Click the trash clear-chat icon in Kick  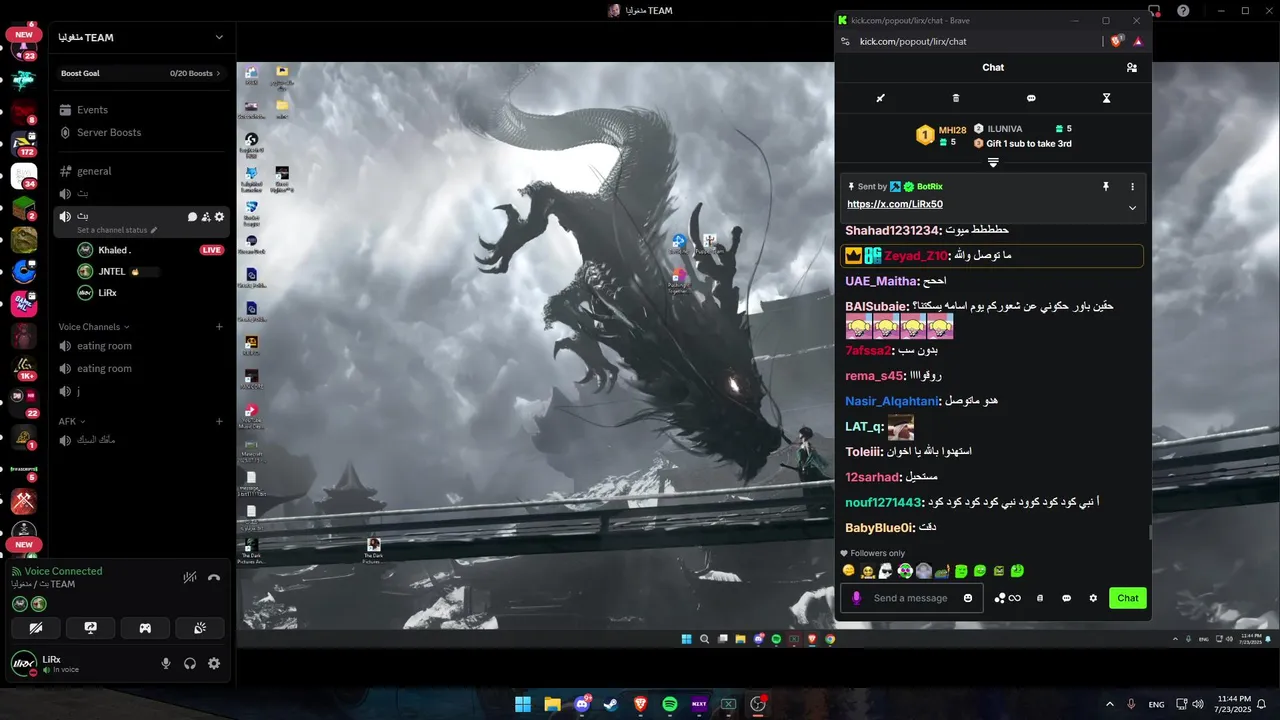[x=956, y=98]
